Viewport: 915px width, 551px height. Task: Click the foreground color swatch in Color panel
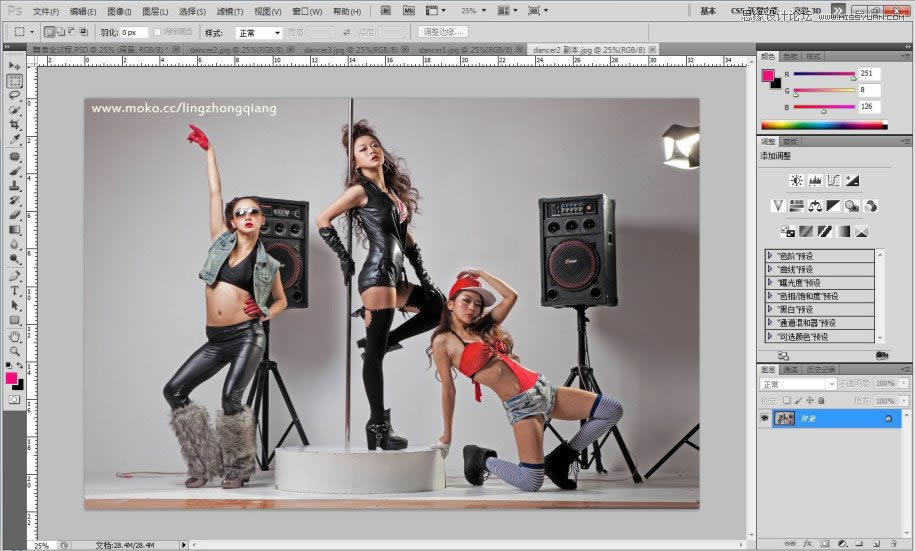tap(768, 76)
